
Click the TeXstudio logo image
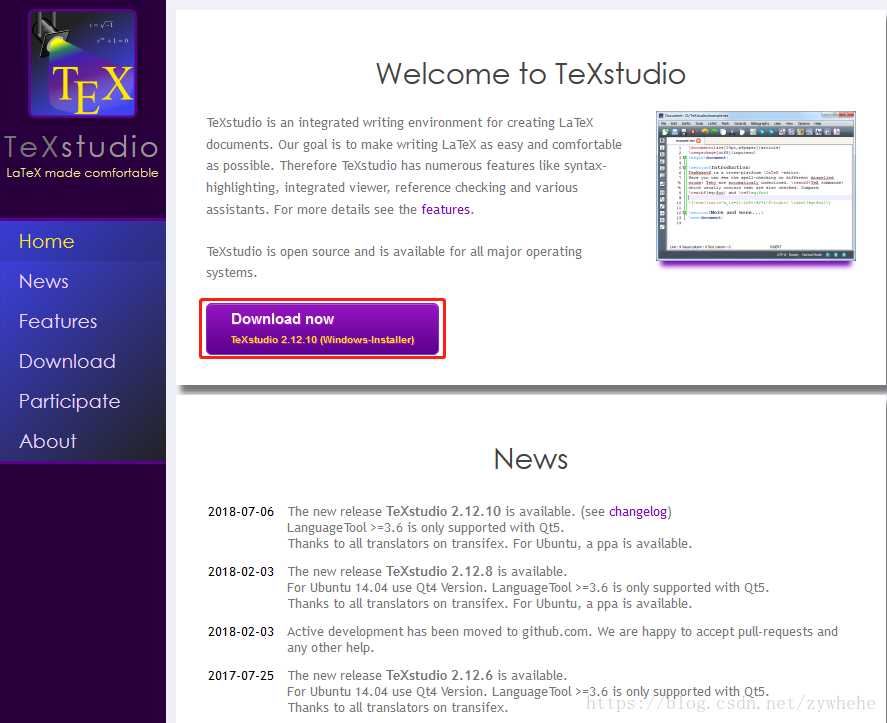click(x=83, y=63)
